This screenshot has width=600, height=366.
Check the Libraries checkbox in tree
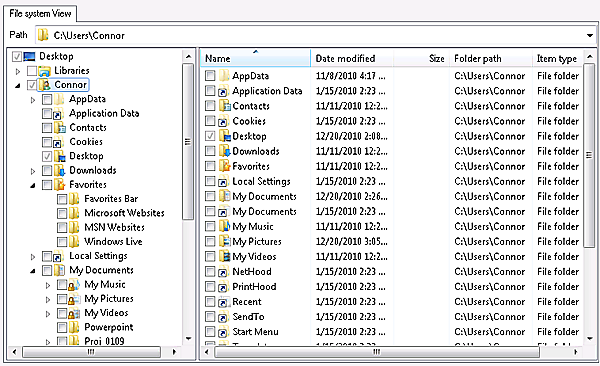coord(32,71)
